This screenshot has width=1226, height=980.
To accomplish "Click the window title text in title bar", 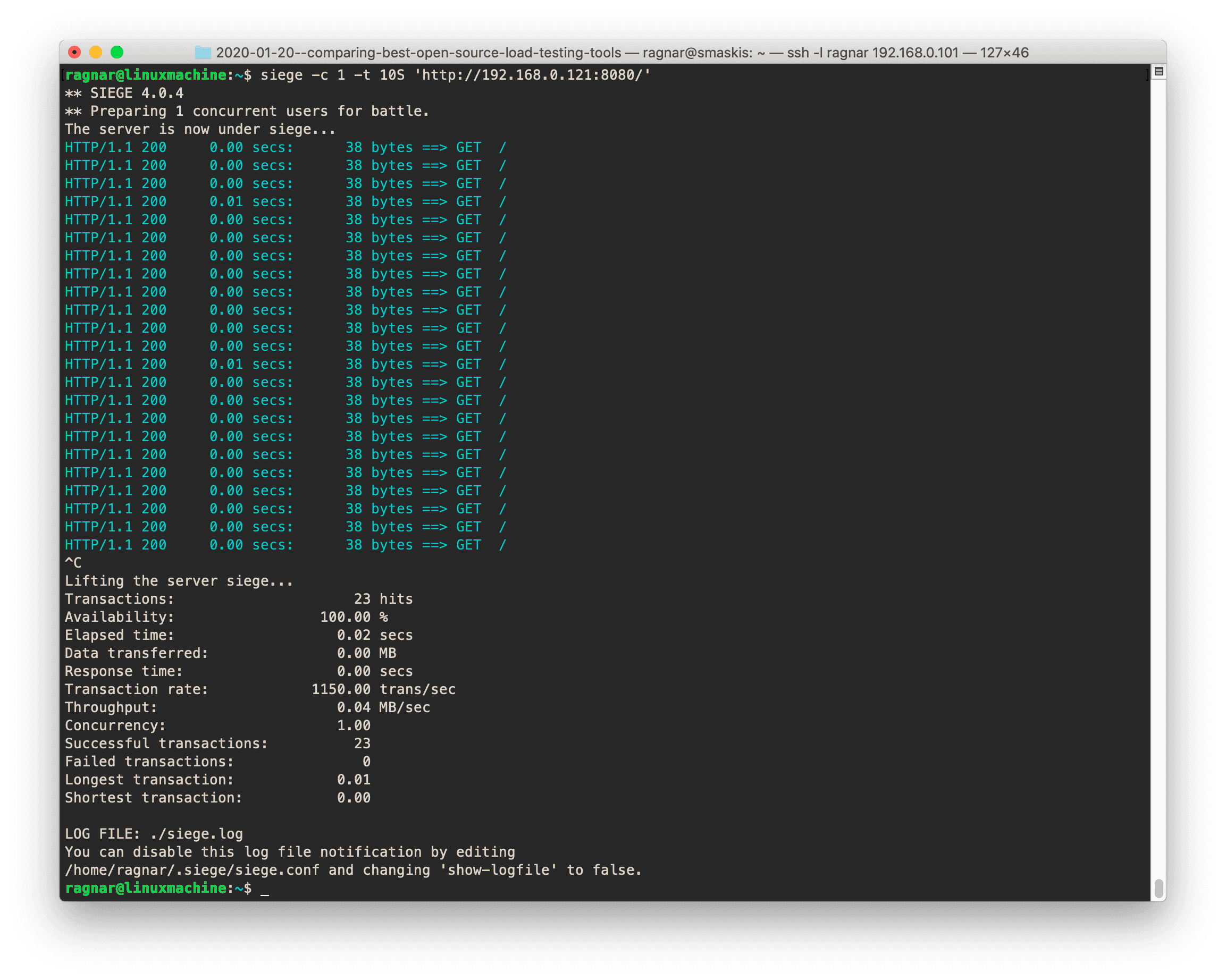I will (x=622, y=53).
